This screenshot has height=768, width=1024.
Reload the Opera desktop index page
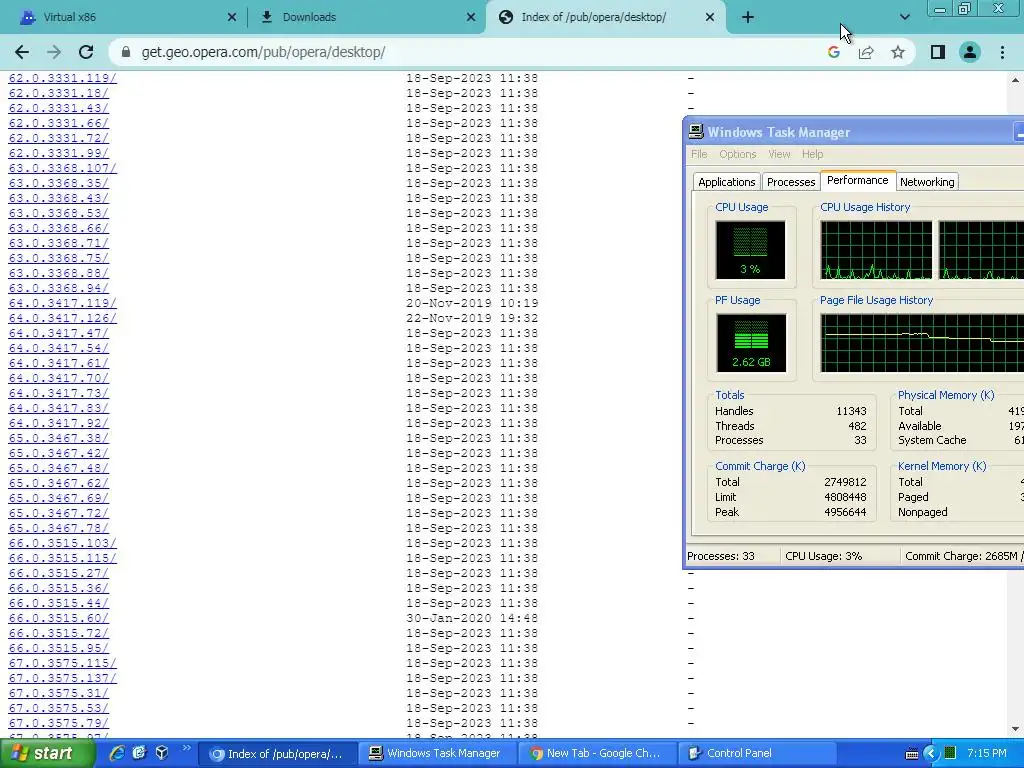[86, 52]
